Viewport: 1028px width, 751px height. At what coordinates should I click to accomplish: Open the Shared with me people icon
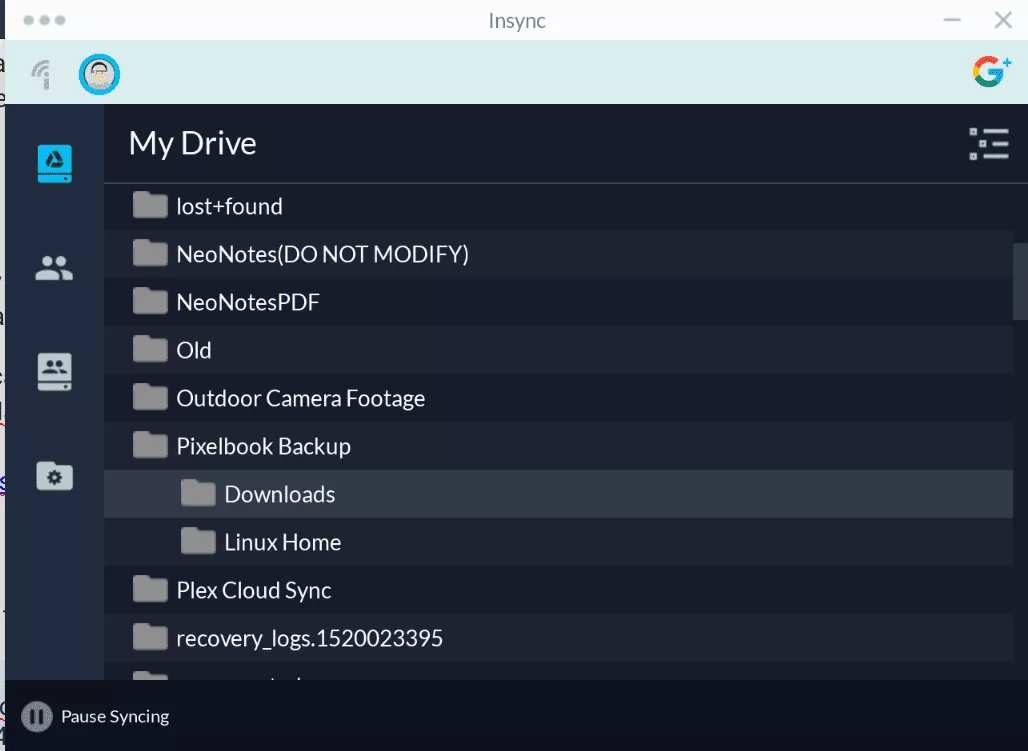pos(54,268)
